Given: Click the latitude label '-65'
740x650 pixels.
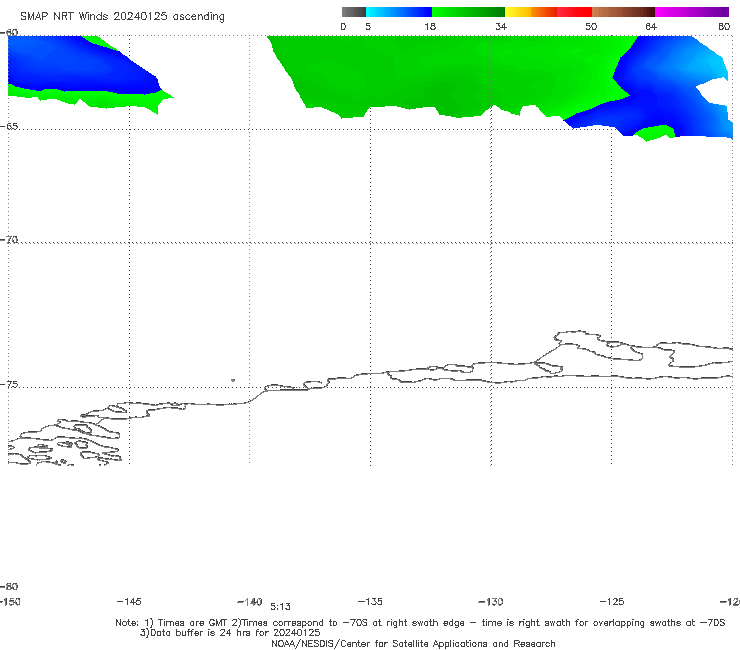Looking at the screenshot, I should pos(9,127).
